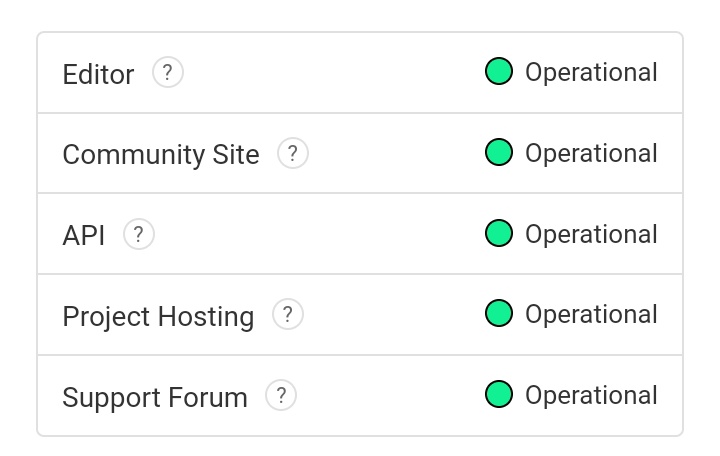
Task: Click Operational status for Project Hosting
Action: tap(591, 315)
